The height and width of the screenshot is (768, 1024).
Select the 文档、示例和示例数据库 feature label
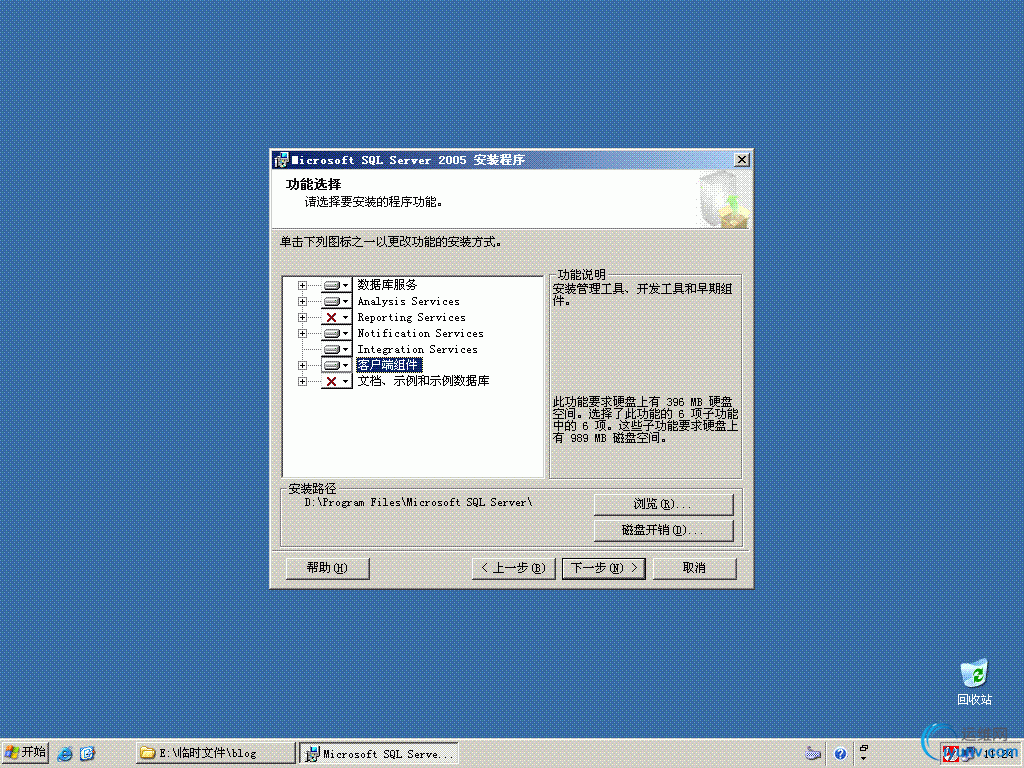423,381
